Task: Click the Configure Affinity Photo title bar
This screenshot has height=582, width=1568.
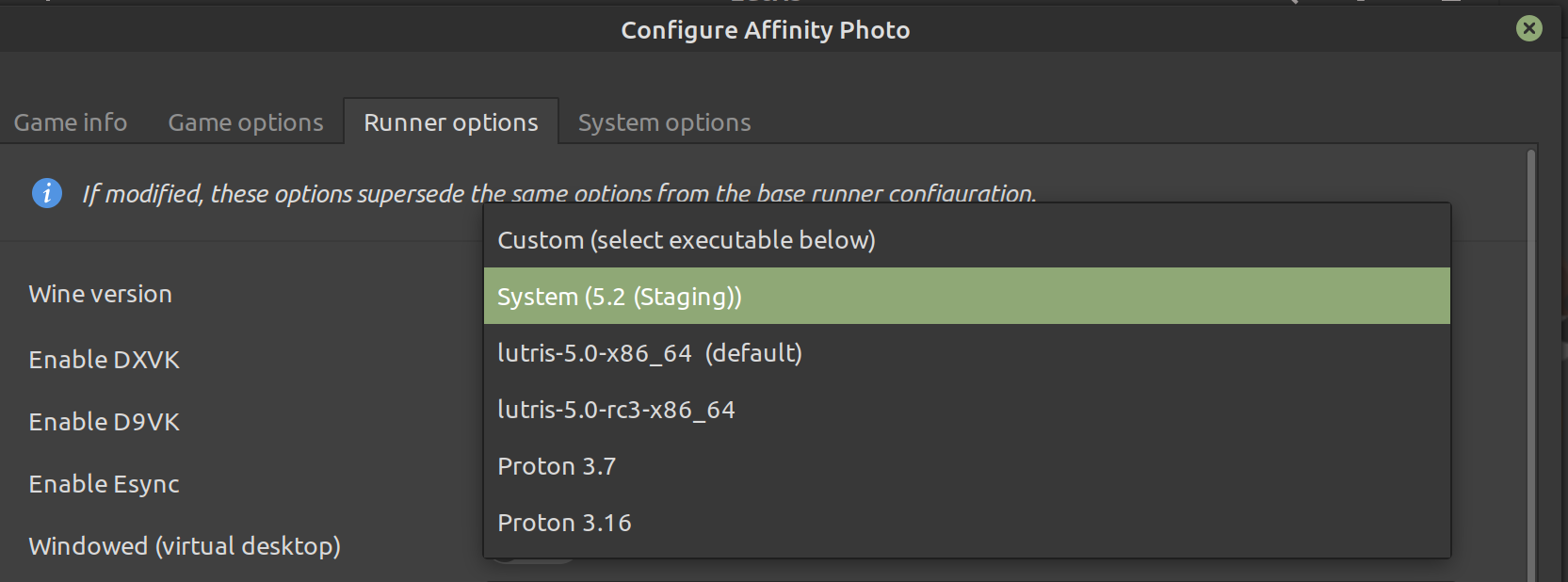Action: coord(766,30)
